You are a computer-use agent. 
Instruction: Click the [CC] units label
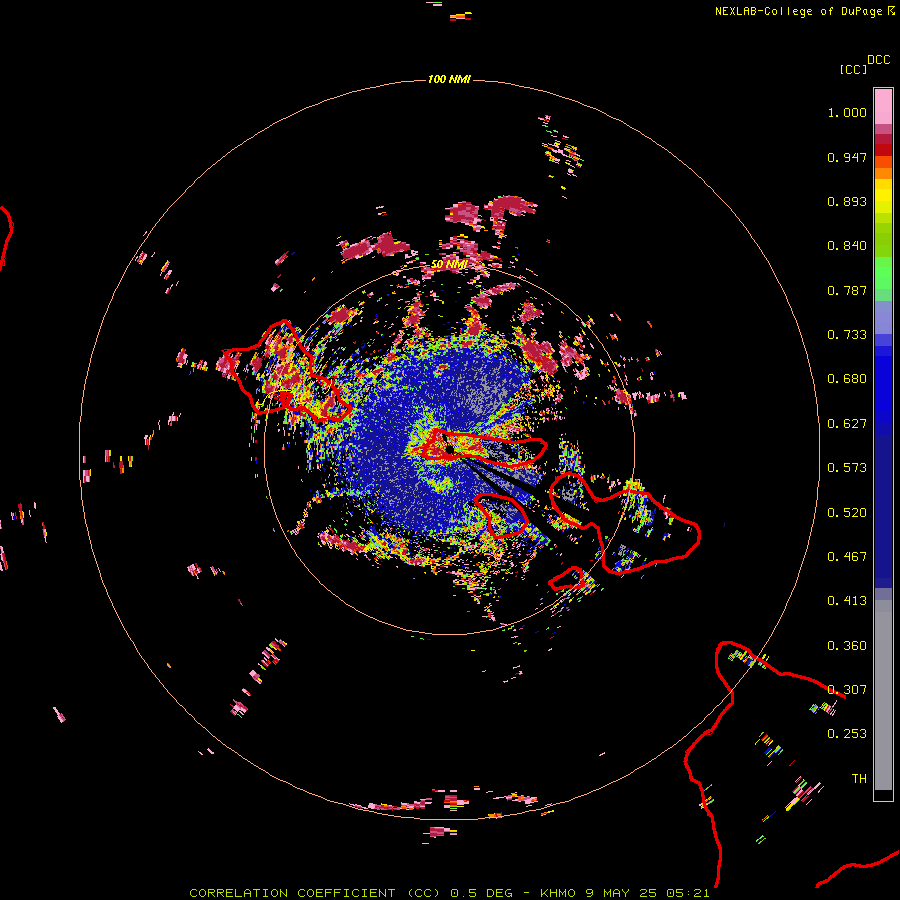(853, 69)
